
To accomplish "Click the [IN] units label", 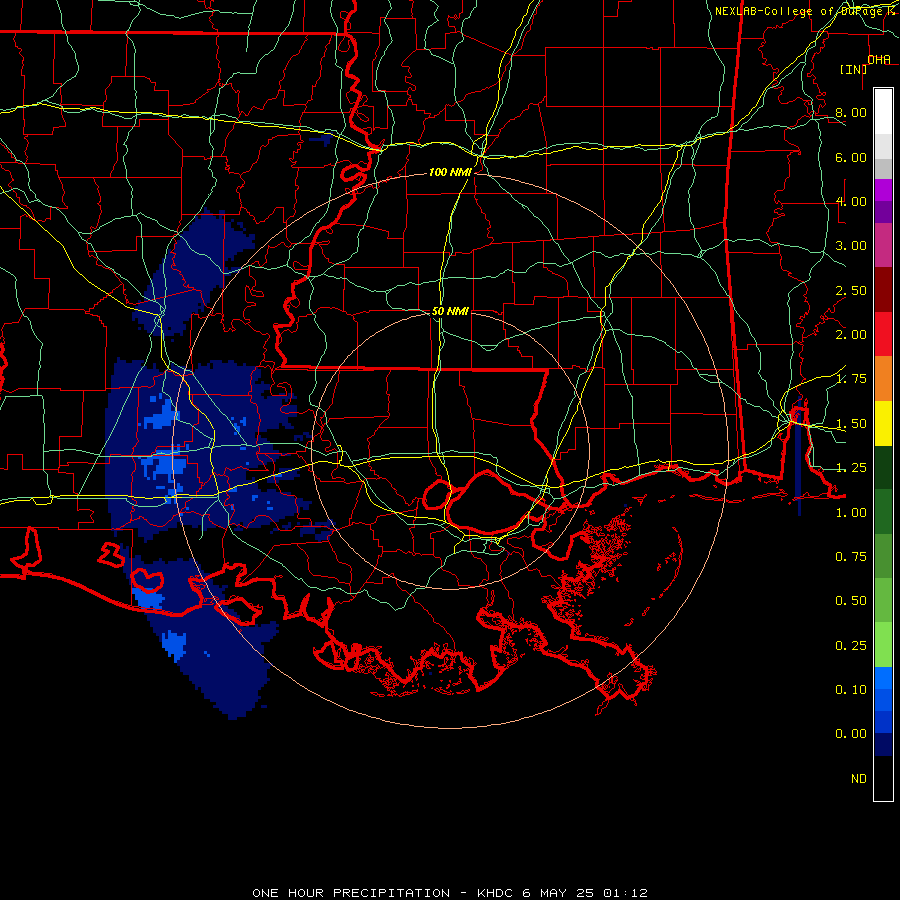I will (x=854, y=69).
